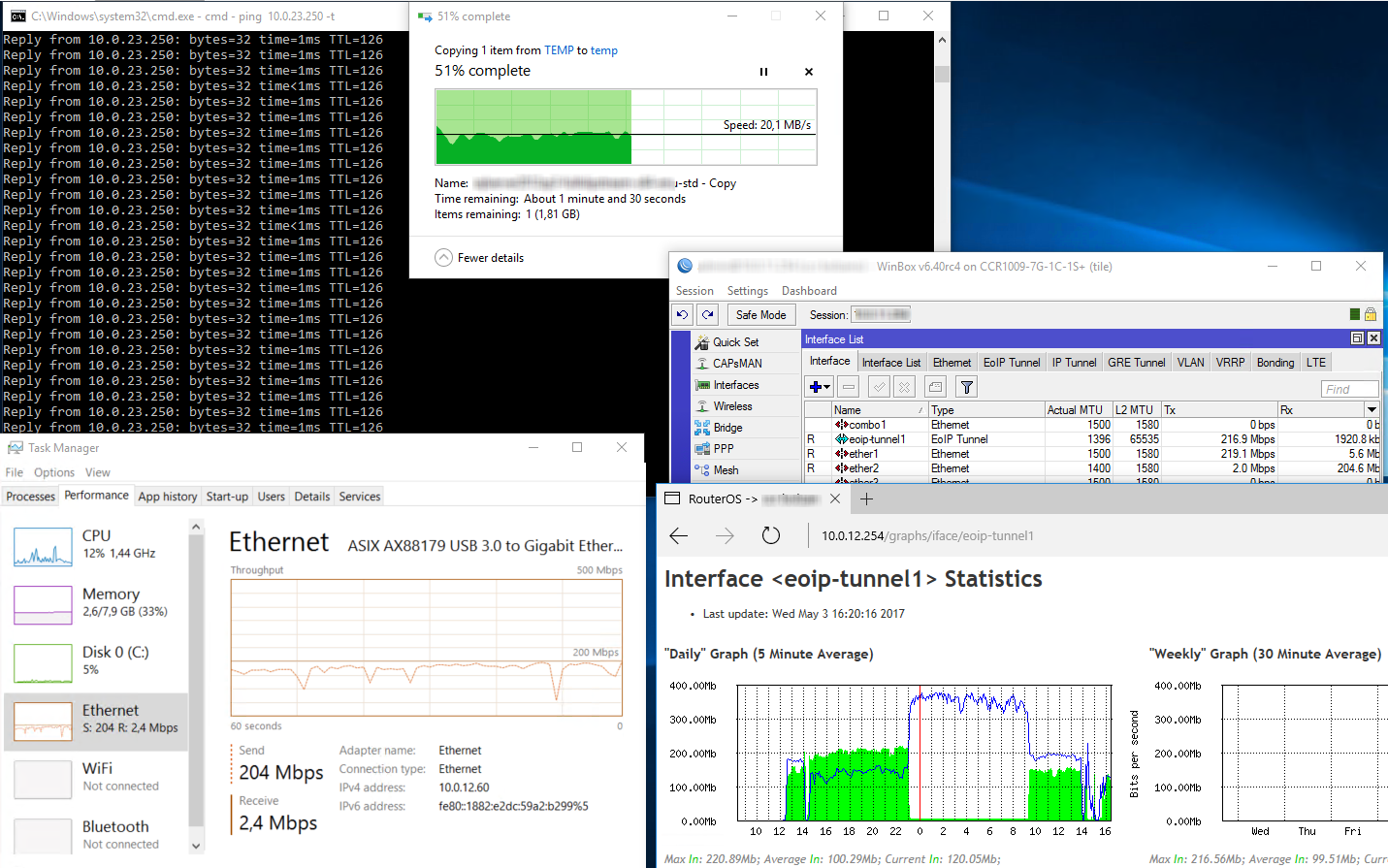Switch to the Bonding tab
1388x868 pixels.
coord(1275,363)
